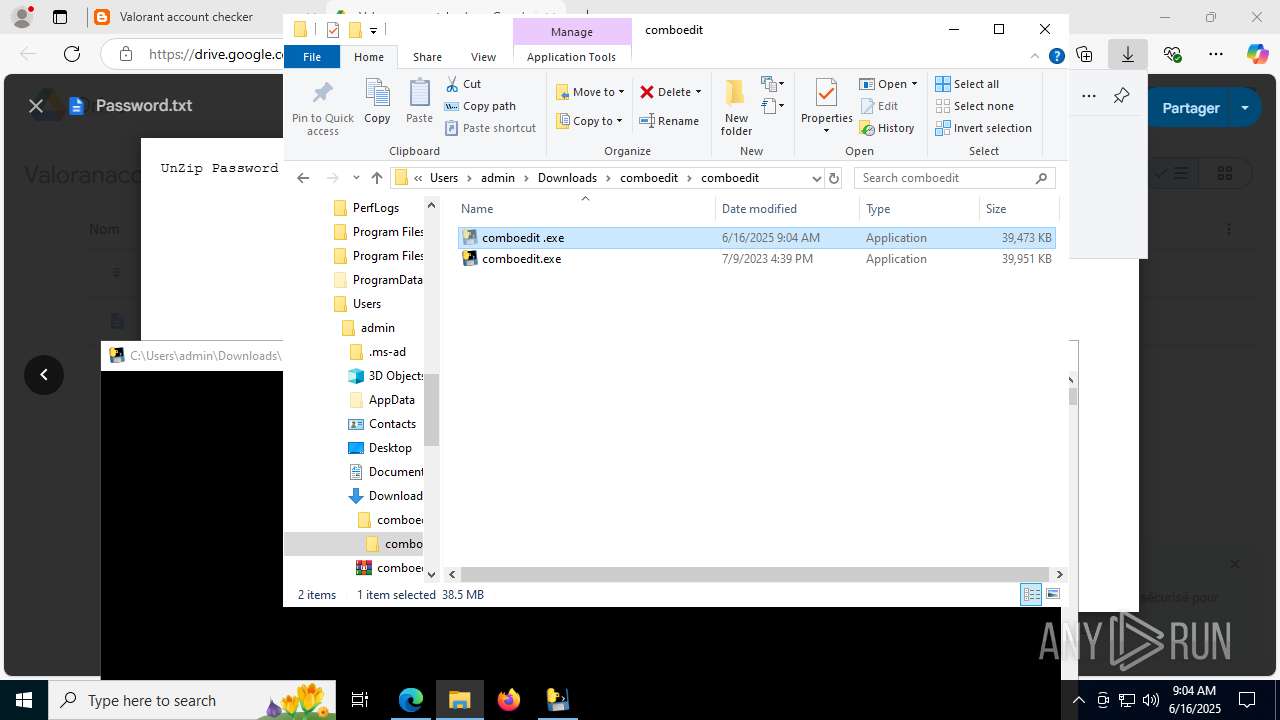Click Copy path in the ribbon
The image size is (1280, 720).
(x=480, y=106)
